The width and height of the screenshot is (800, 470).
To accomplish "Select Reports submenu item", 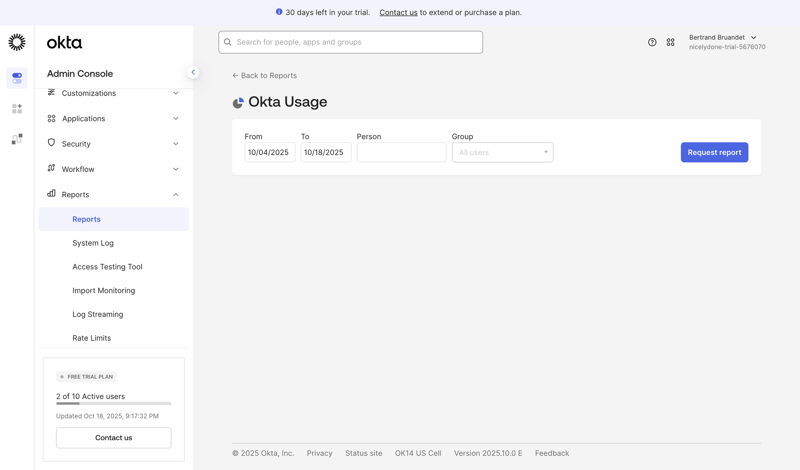I will point(113,219).
